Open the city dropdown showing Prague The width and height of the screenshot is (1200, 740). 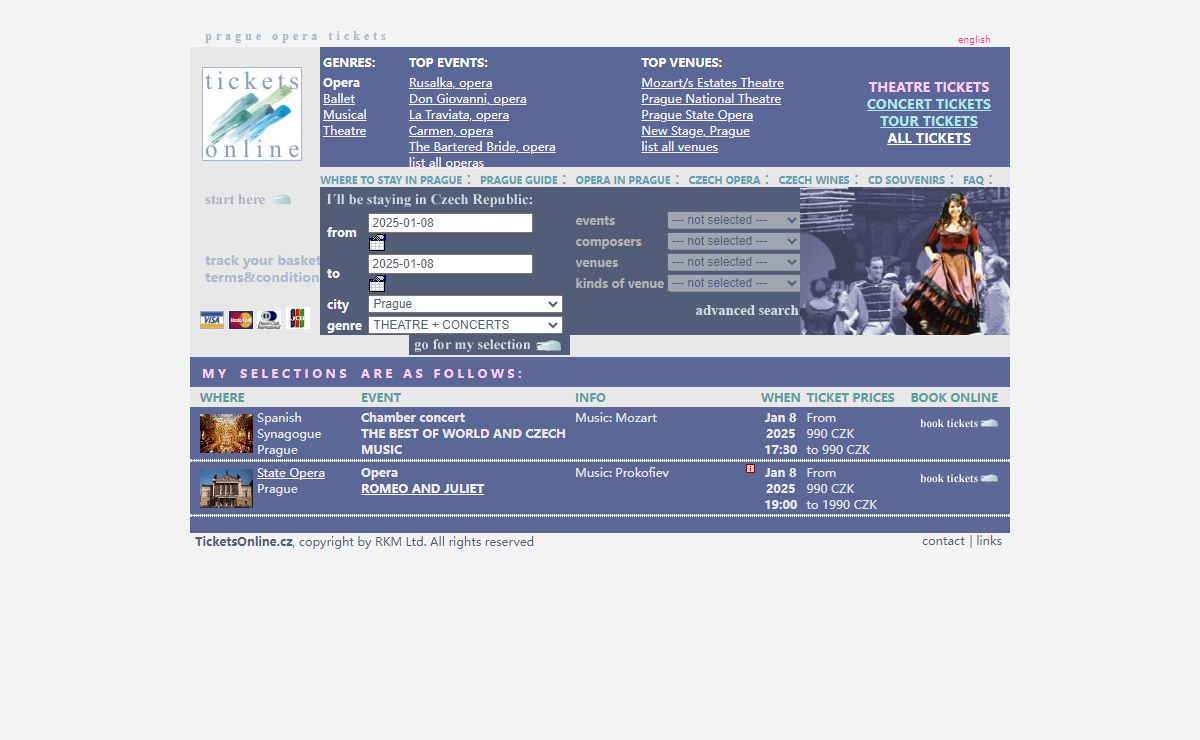pos(465,304)
